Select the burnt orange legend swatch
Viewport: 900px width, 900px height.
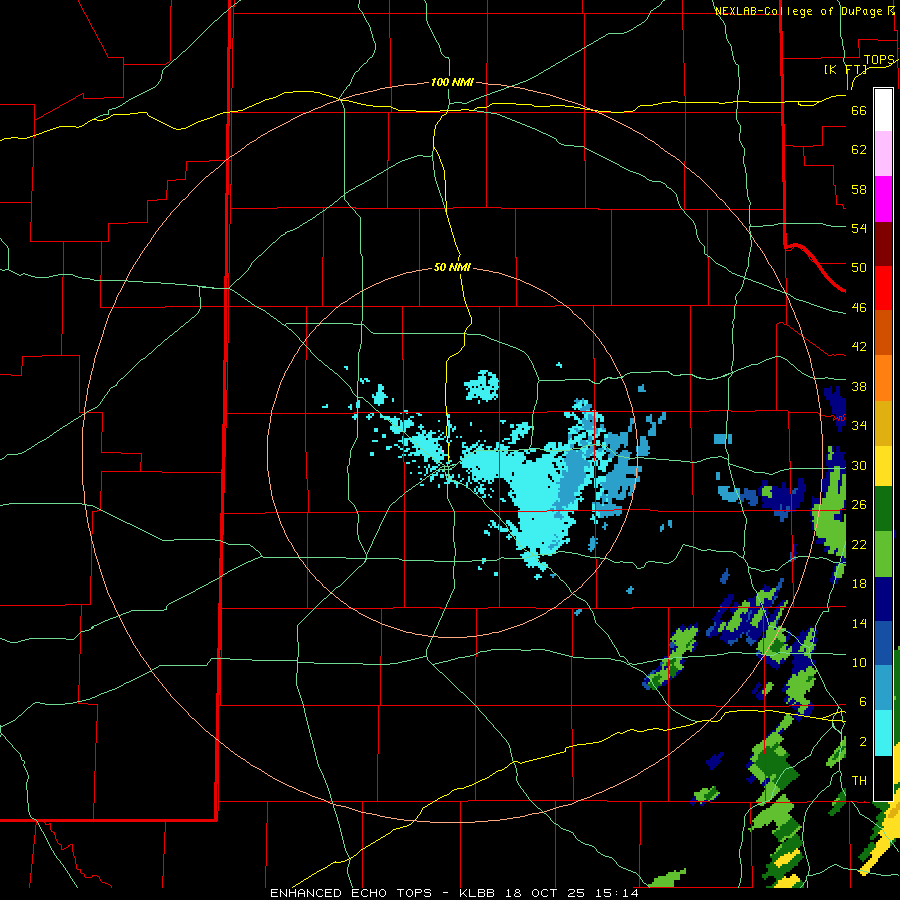883,333
